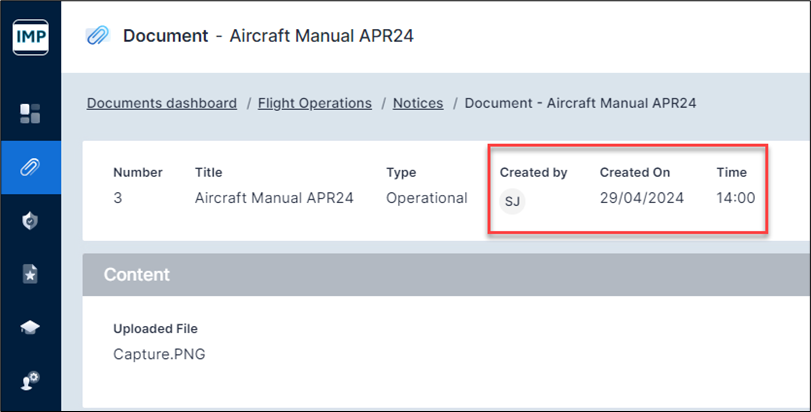Viewport: 811px width, 412px height.
Task: Open the shield icon in sidebar
Action: tap(30, 221)
